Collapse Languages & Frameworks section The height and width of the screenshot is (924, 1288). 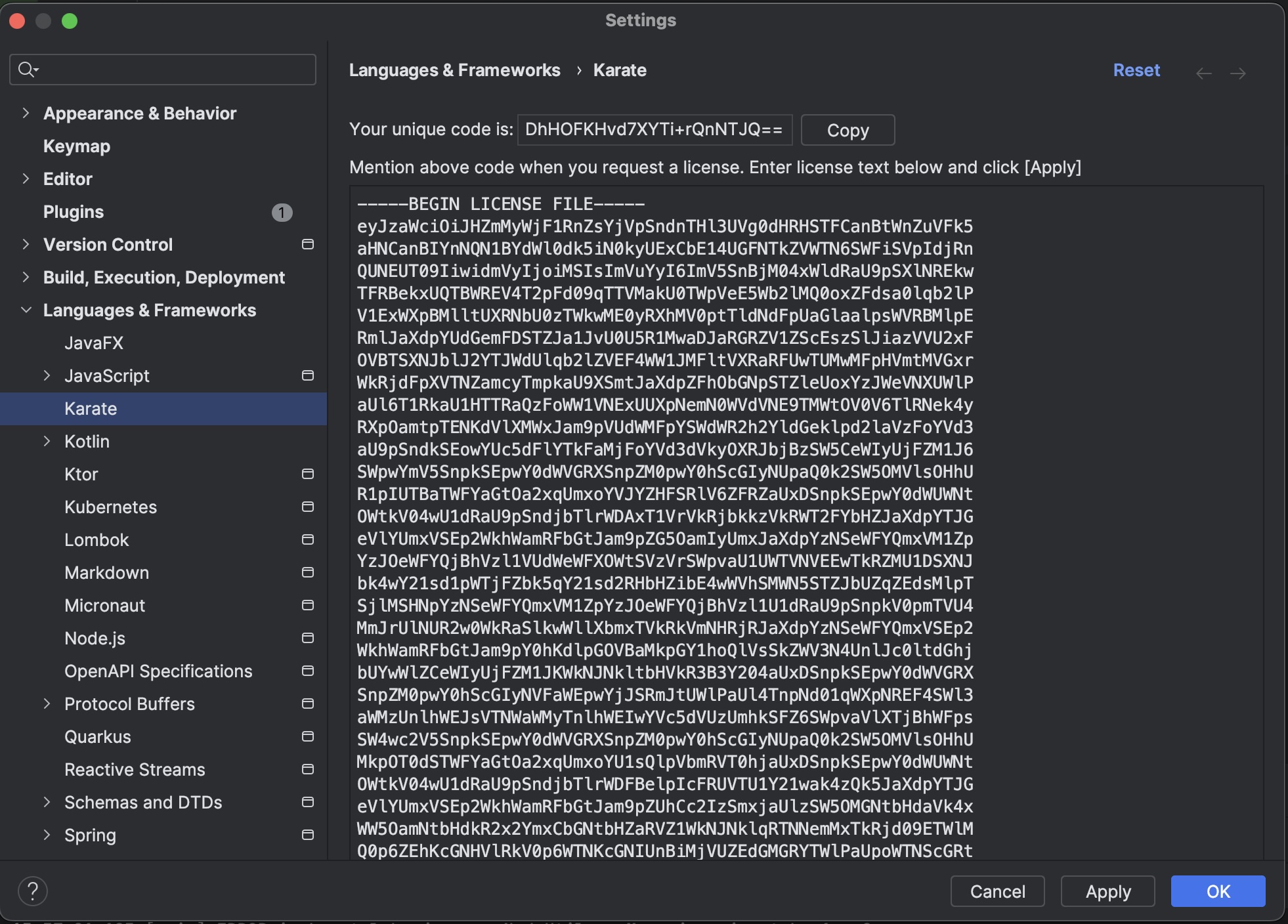click(x=26, y=310)
